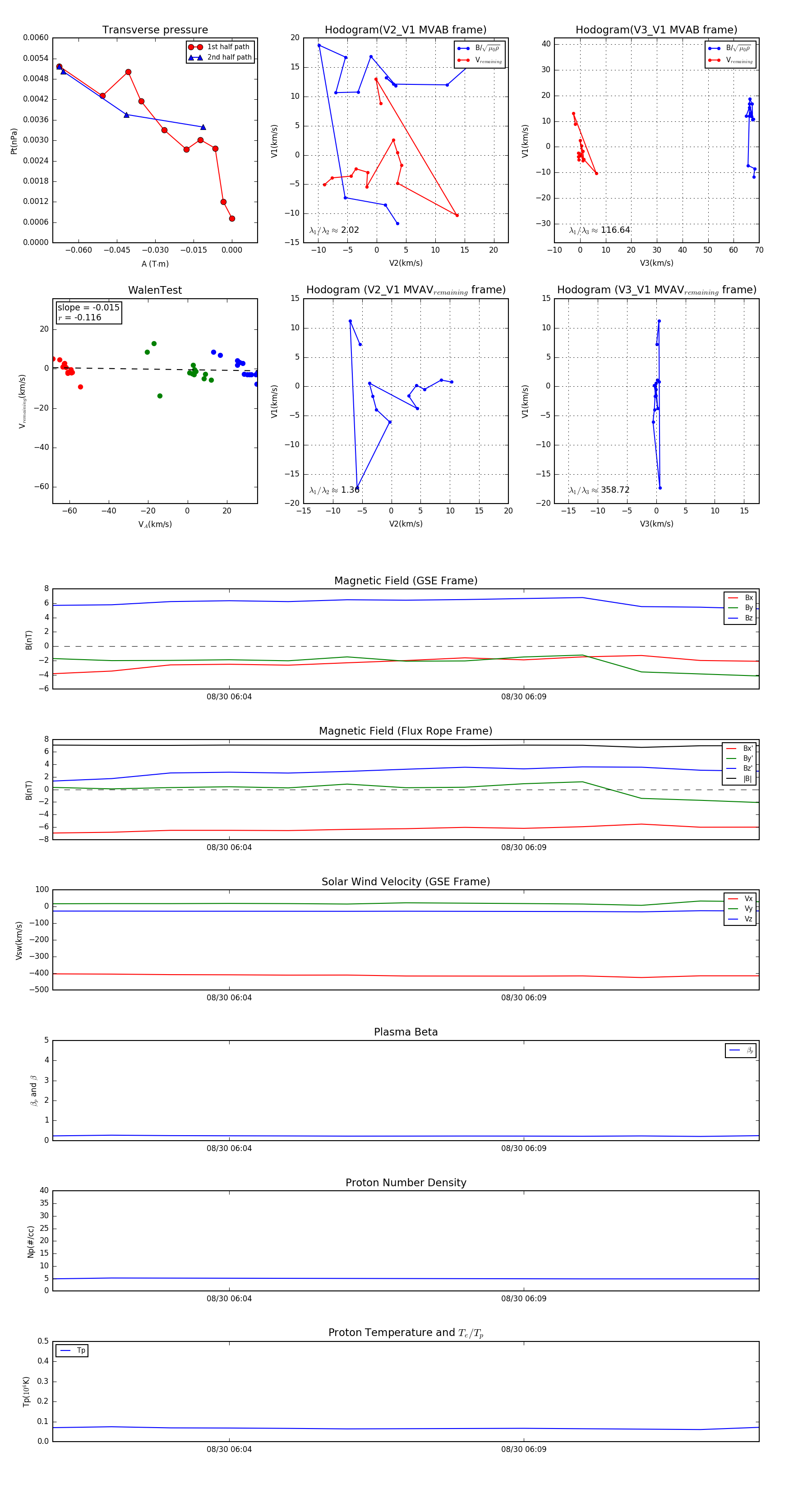The image size is (812, 1489).
Task: Select the '1st half path' legend entry
Action: coord(220,47)
